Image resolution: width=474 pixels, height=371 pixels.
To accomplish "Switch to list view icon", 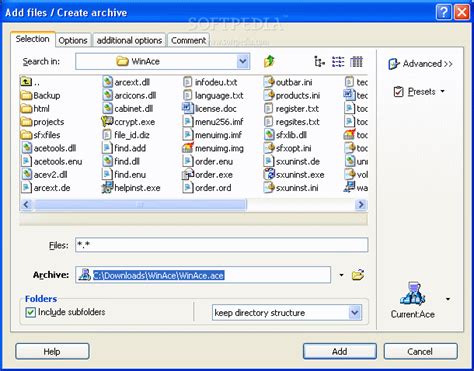I will coord(338,62).
